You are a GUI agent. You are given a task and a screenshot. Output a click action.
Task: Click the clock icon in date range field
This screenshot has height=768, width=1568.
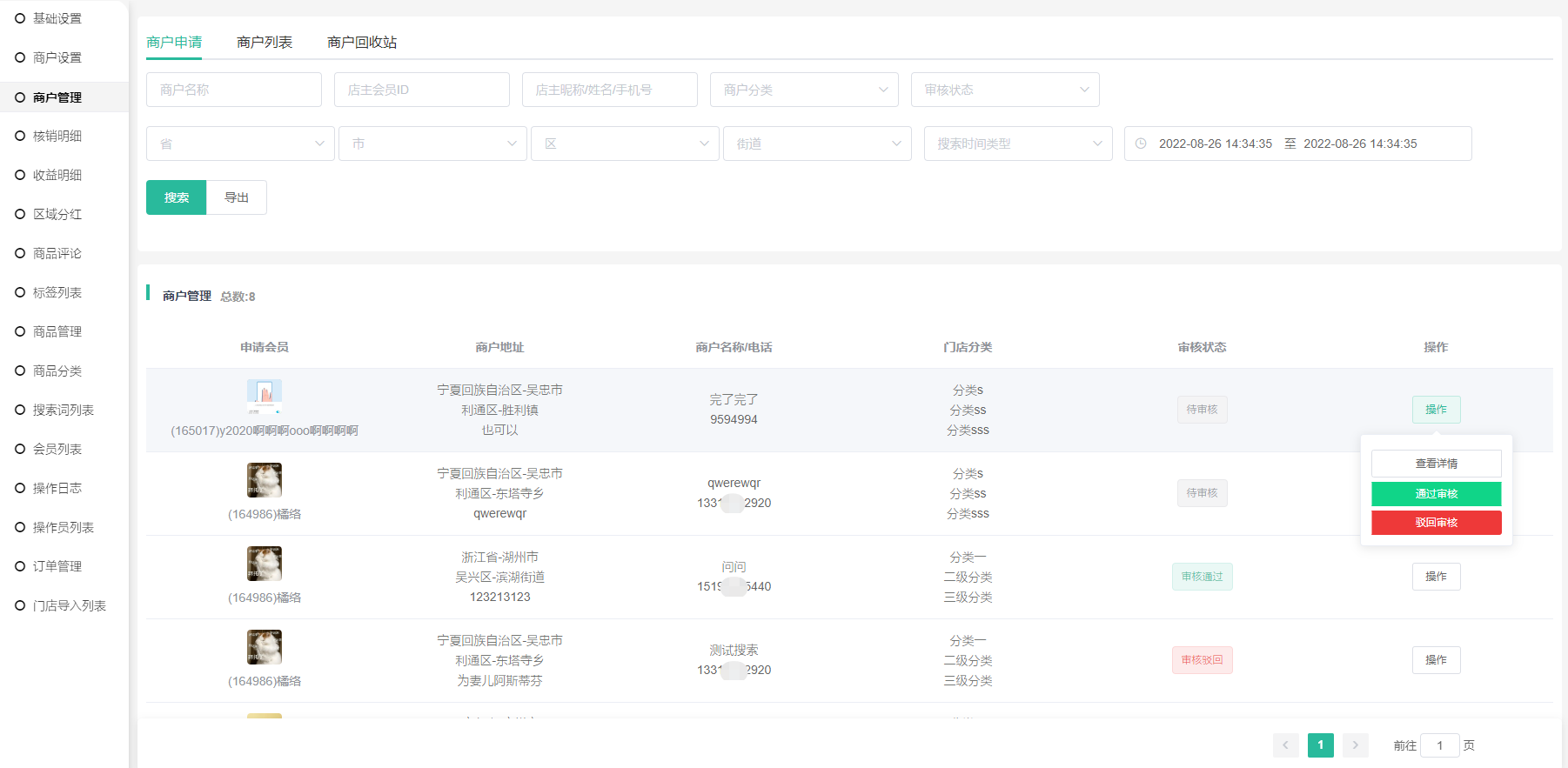[1141, 144]
